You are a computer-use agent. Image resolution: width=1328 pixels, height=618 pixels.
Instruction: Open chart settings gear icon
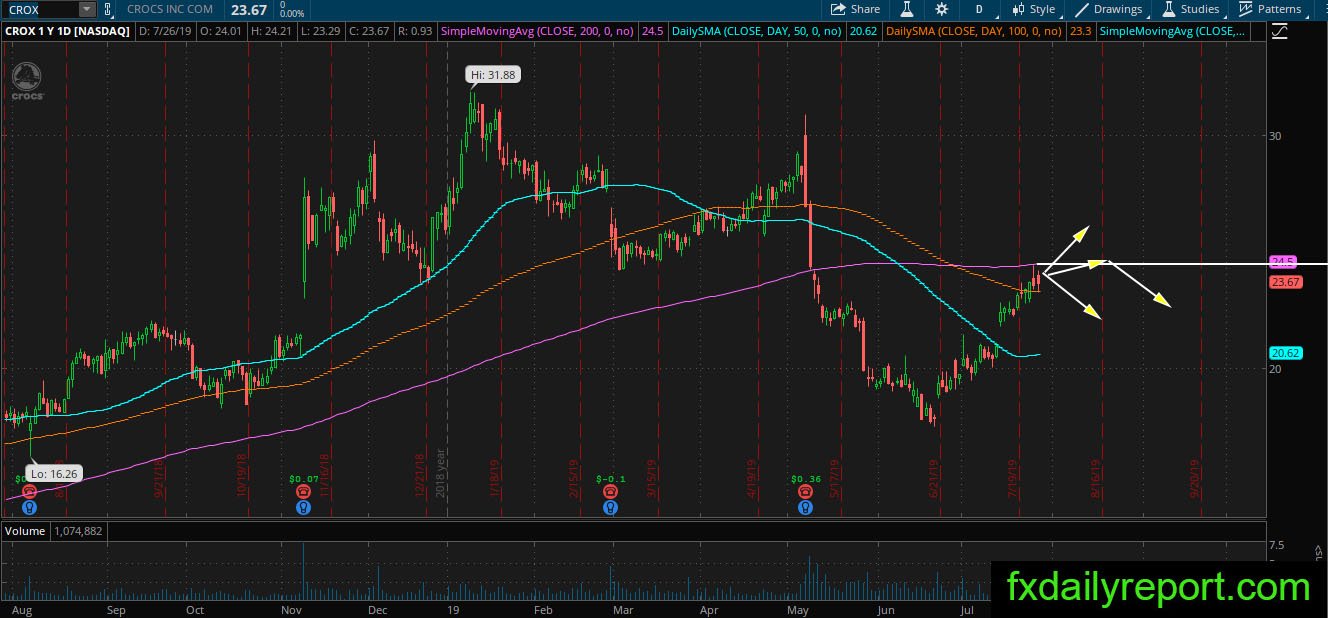tap(942, 9)
